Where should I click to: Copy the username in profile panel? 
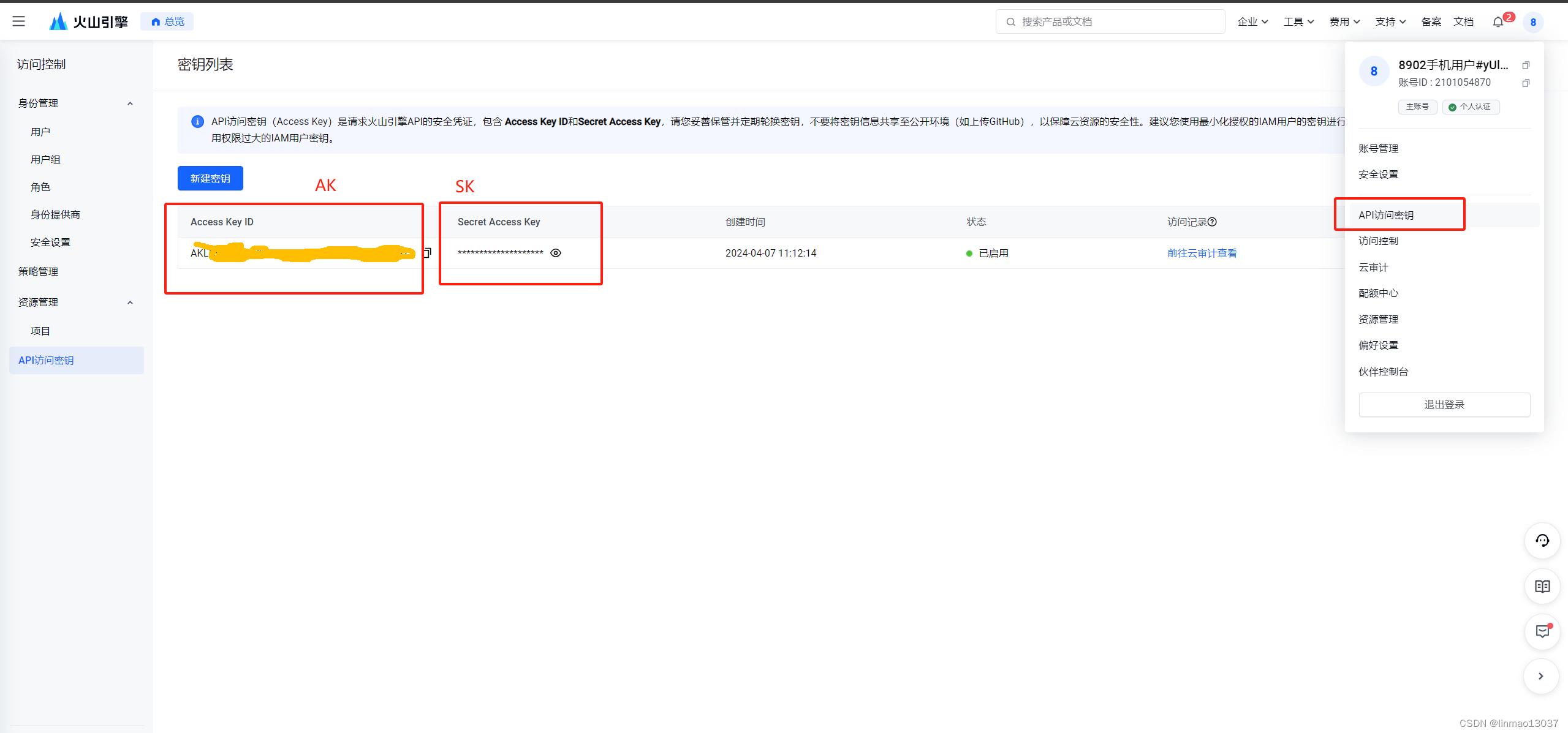1526,66
